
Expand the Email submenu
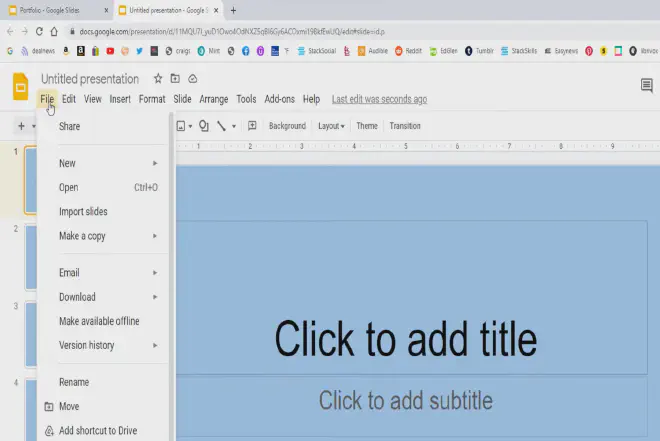109,273
